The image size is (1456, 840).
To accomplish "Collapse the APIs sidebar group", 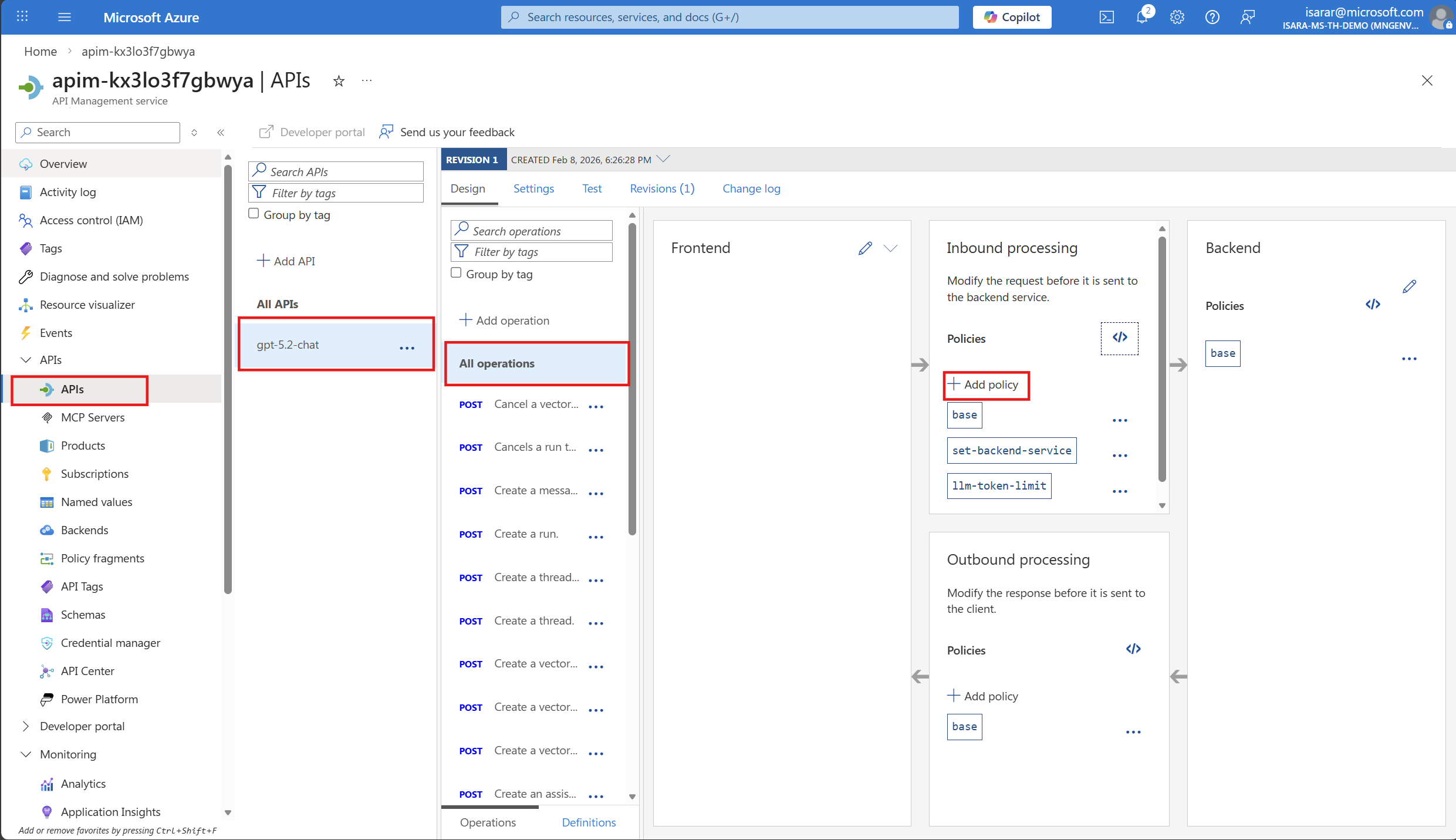I will click(x=26, y=360).
